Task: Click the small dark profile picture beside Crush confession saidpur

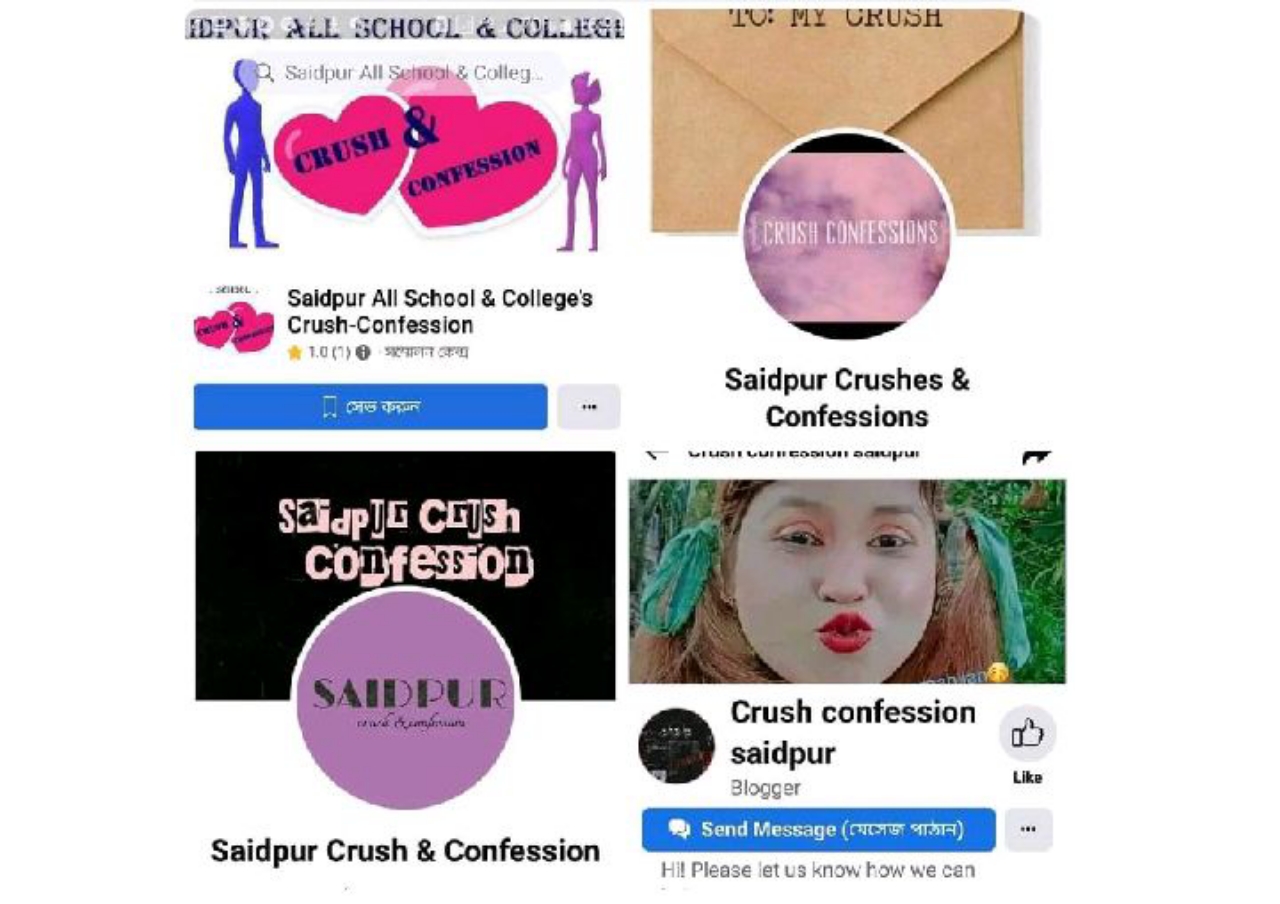Action: tap(676, 746)
